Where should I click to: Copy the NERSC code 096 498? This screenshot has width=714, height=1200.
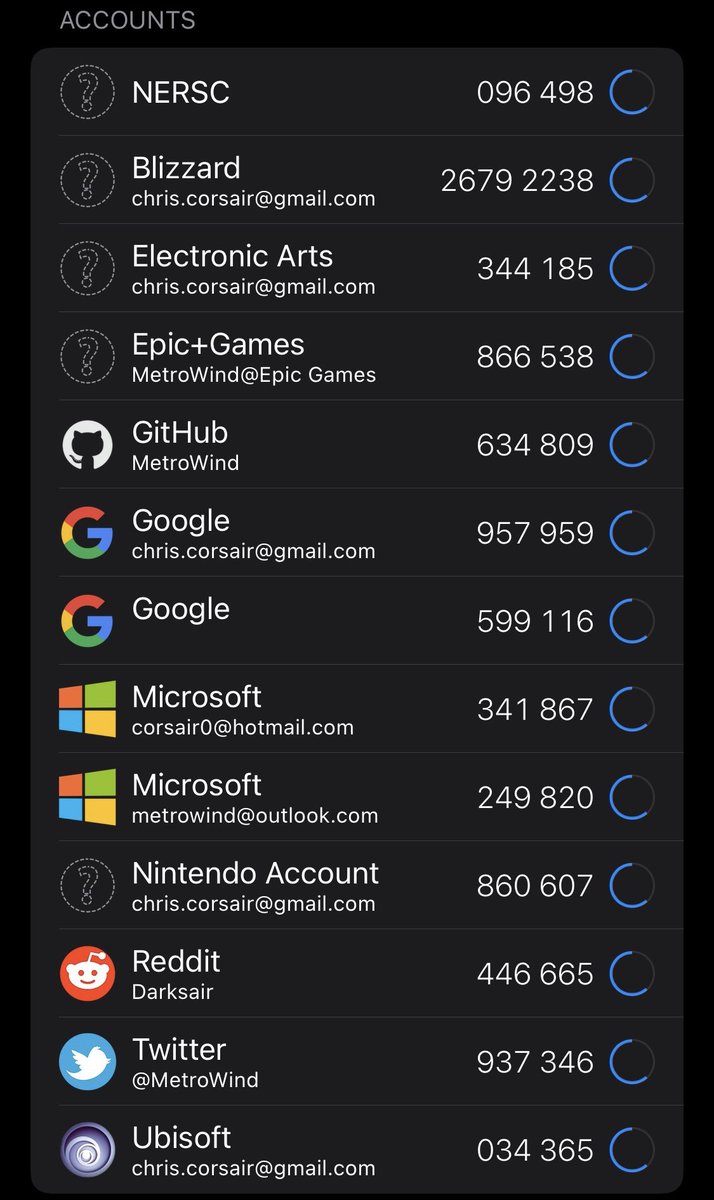pyautogui.click(x=535, y=93)
